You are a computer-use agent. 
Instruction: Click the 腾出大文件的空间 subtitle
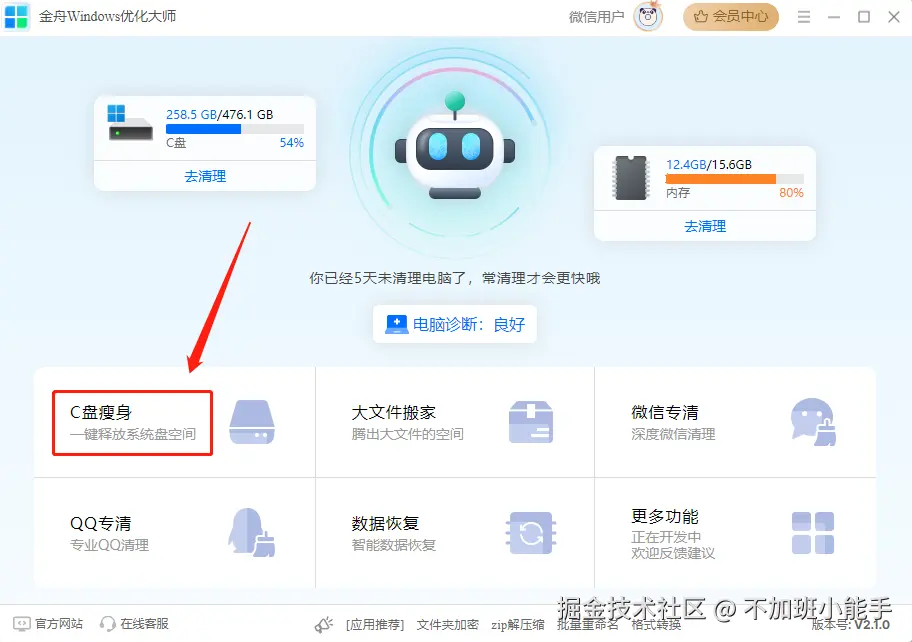[x=407, y=434]
